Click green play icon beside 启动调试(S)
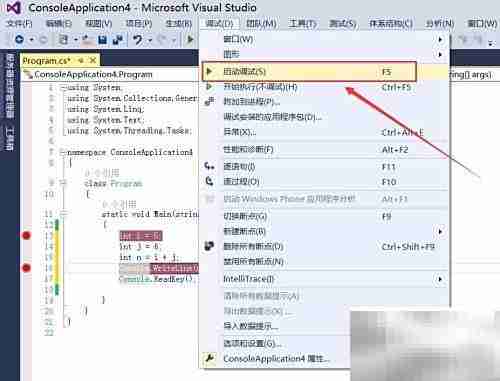 [209, 71]
